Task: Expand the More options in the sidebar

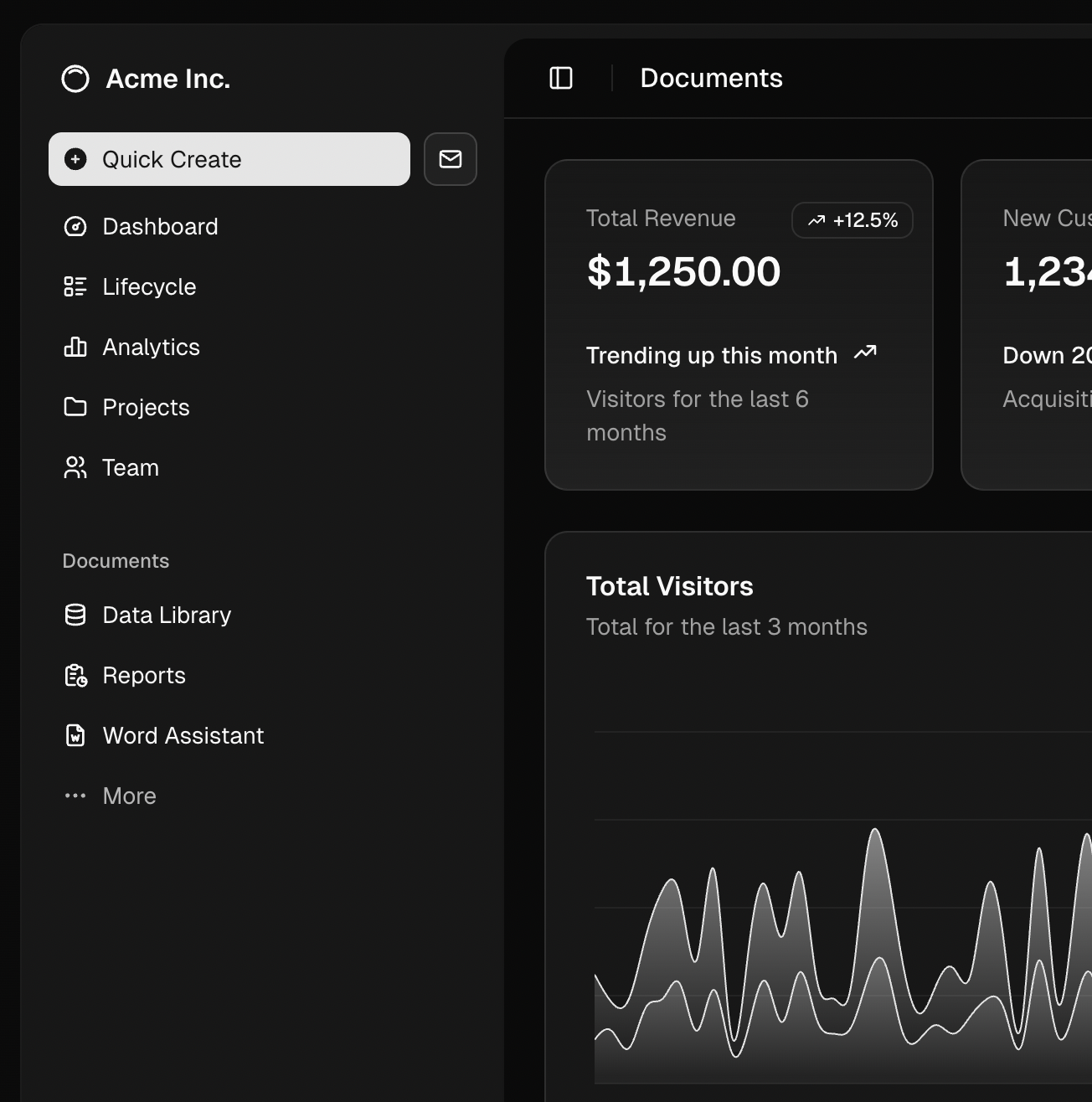Action: (x=109, y=796)
